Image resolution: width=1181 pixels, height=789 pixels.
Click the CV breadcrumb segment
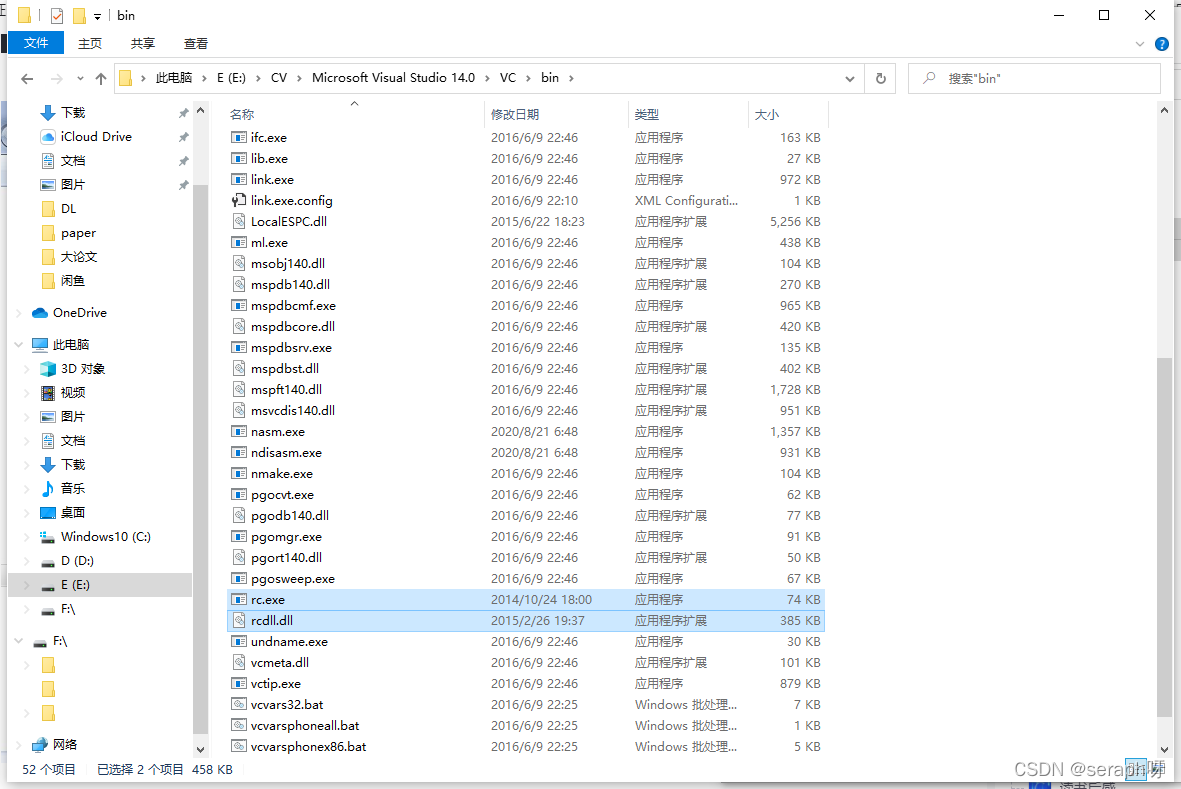click(x=279, y=78)
